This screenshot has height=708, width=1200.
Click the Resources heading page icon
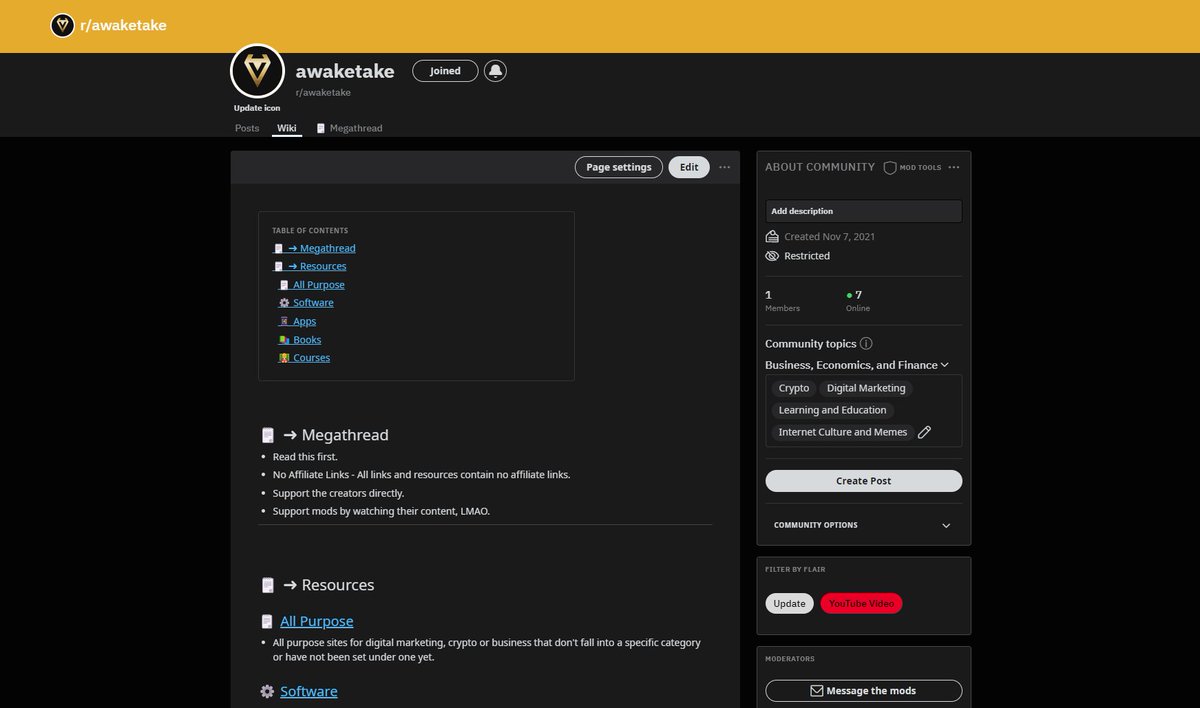267,585
